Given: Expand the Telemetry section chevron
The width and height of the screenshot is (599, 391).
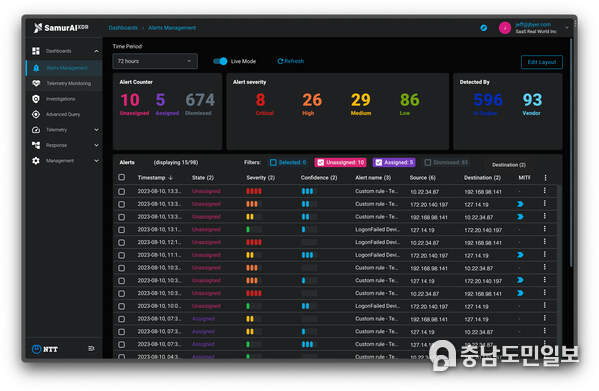Looking at the screenshot, I should pos(96,130).
